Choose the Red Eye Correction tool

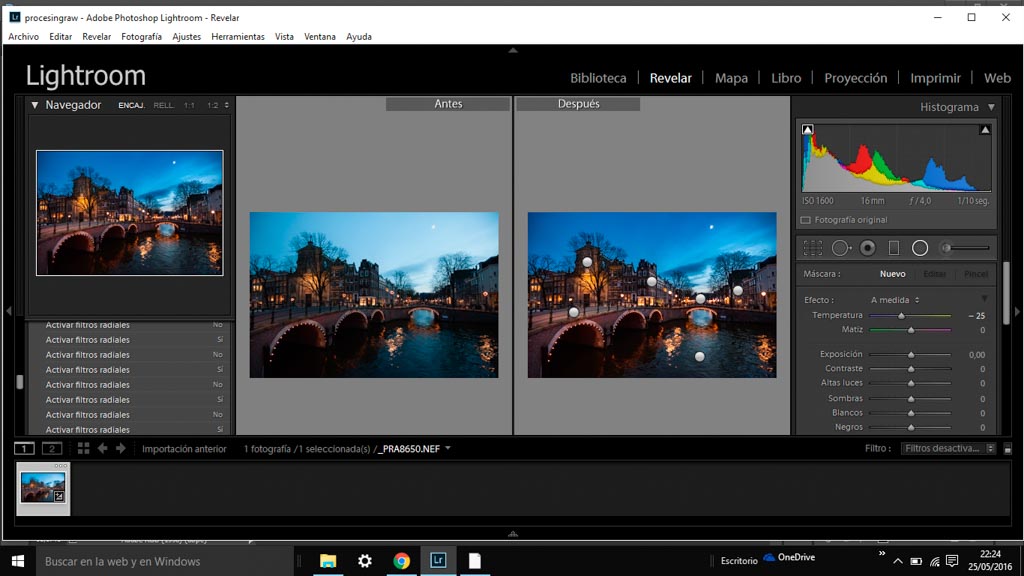coord(868,248)
